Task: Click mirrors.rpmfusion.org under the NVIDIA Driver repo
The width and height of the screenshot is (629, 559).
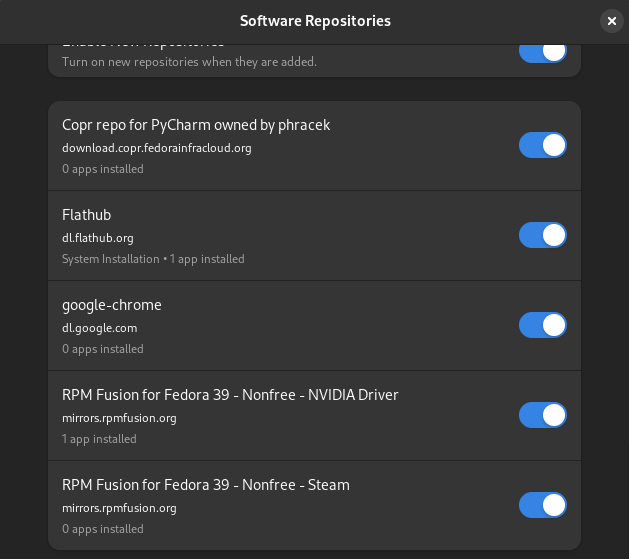Action: [x=119, y=418]
